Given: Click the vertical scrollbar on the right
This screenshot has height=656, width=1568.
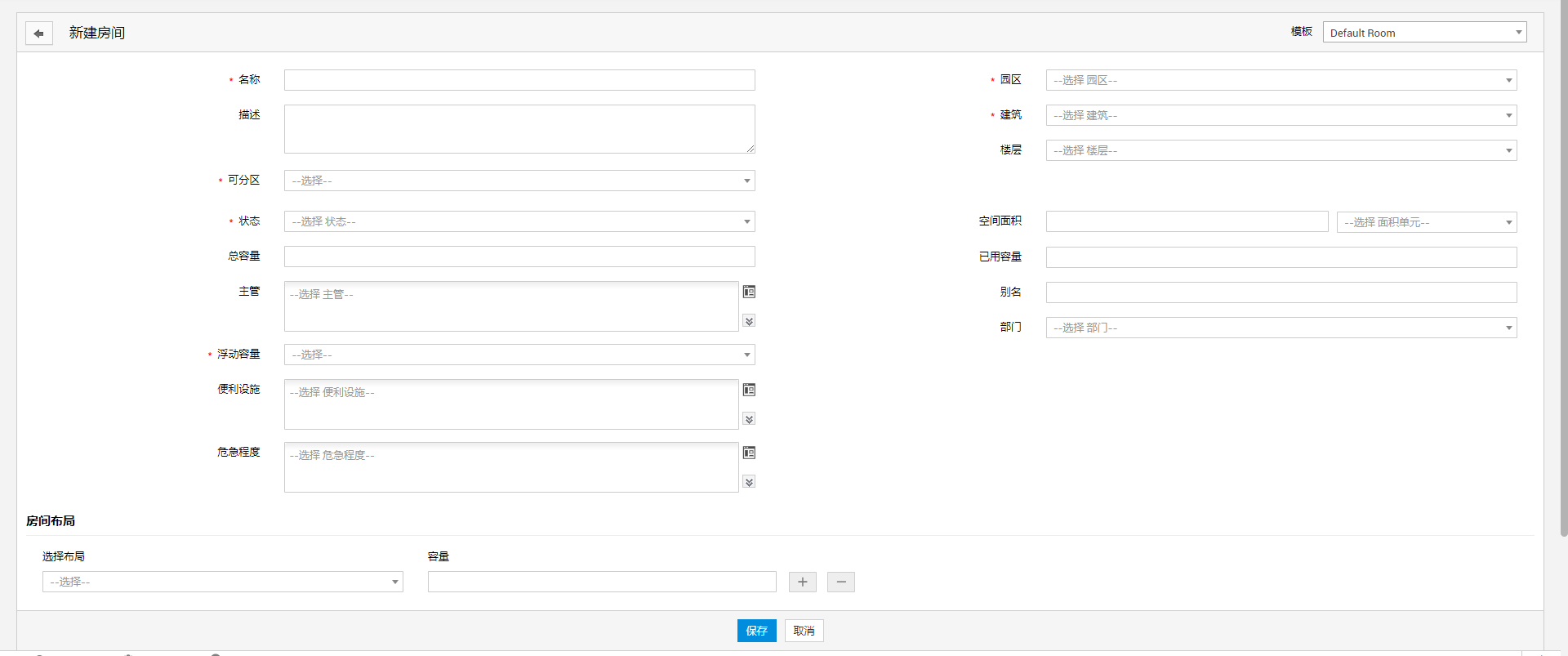Looking at the screenshot, I should (x=1563, y=270).
